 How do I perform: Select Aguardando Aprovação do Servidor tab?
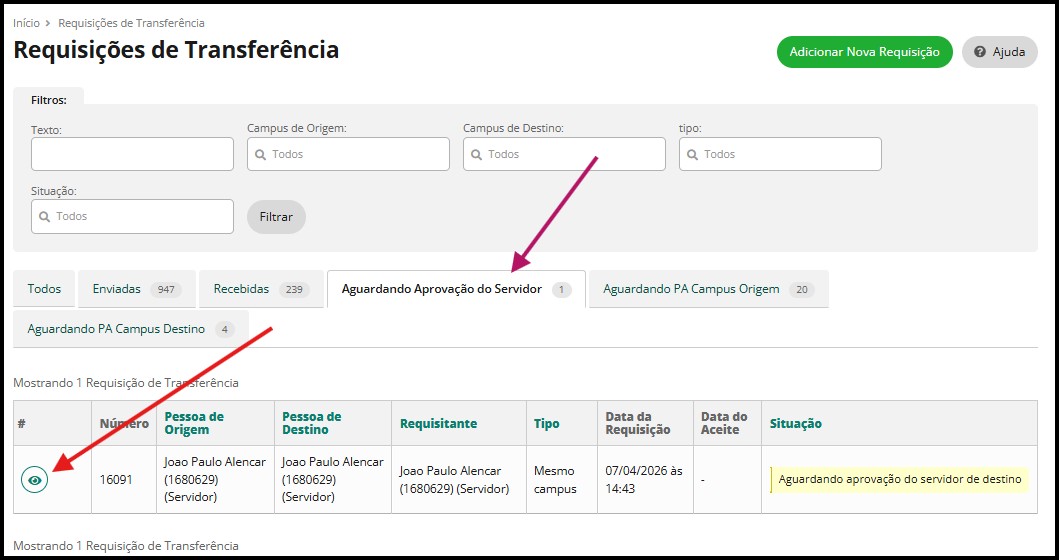456,289
